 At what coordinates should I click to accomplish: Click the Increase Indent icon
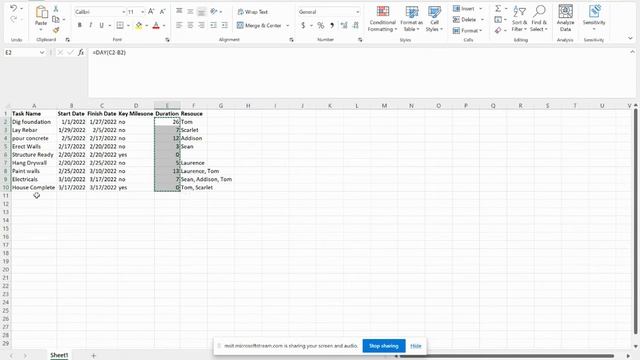224,25
